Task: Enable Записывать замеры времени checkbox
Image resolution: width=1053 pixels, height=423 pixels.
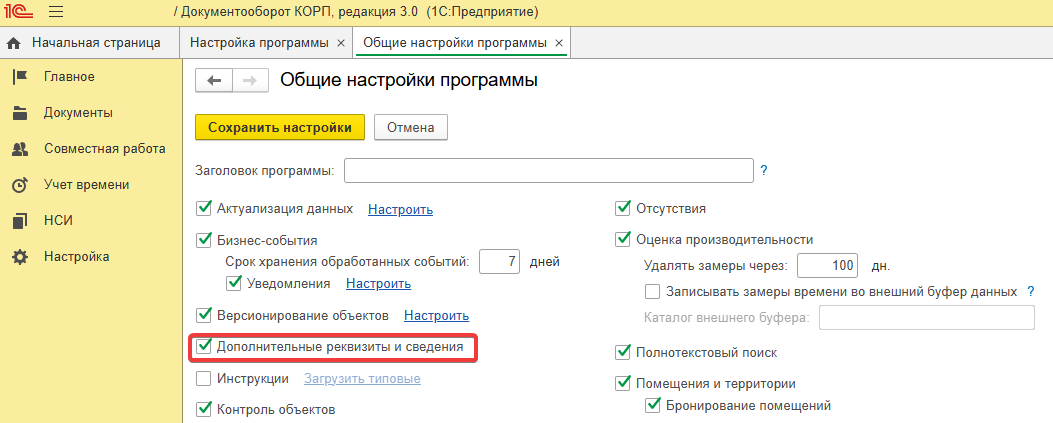Action: 652,291
